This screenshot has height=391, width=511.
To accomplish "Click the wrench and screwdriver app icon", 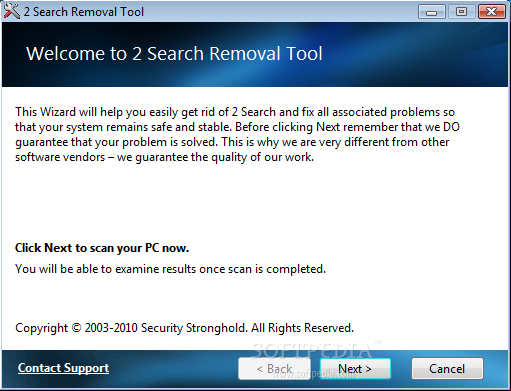I will [12, 11].
